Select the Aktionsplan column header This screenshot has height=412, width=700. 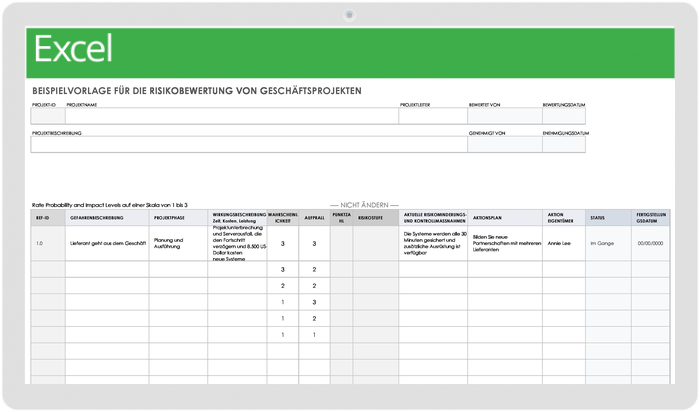(x=505, y=218)
